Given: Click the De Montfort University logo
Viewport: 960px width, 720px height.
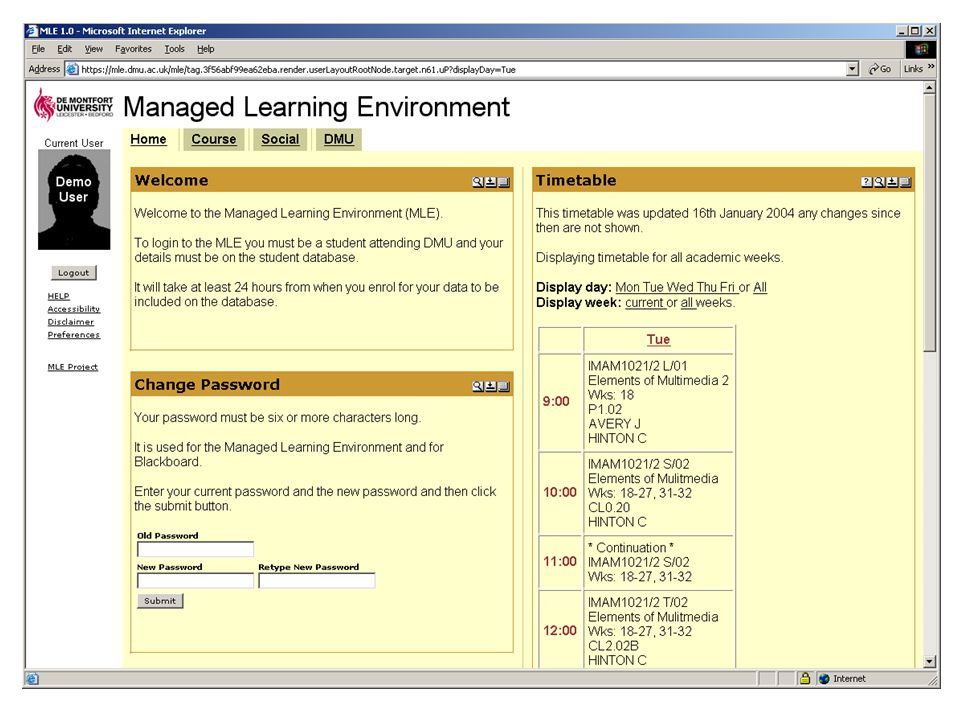Looking at the screenshot, I should coord(73,105).
